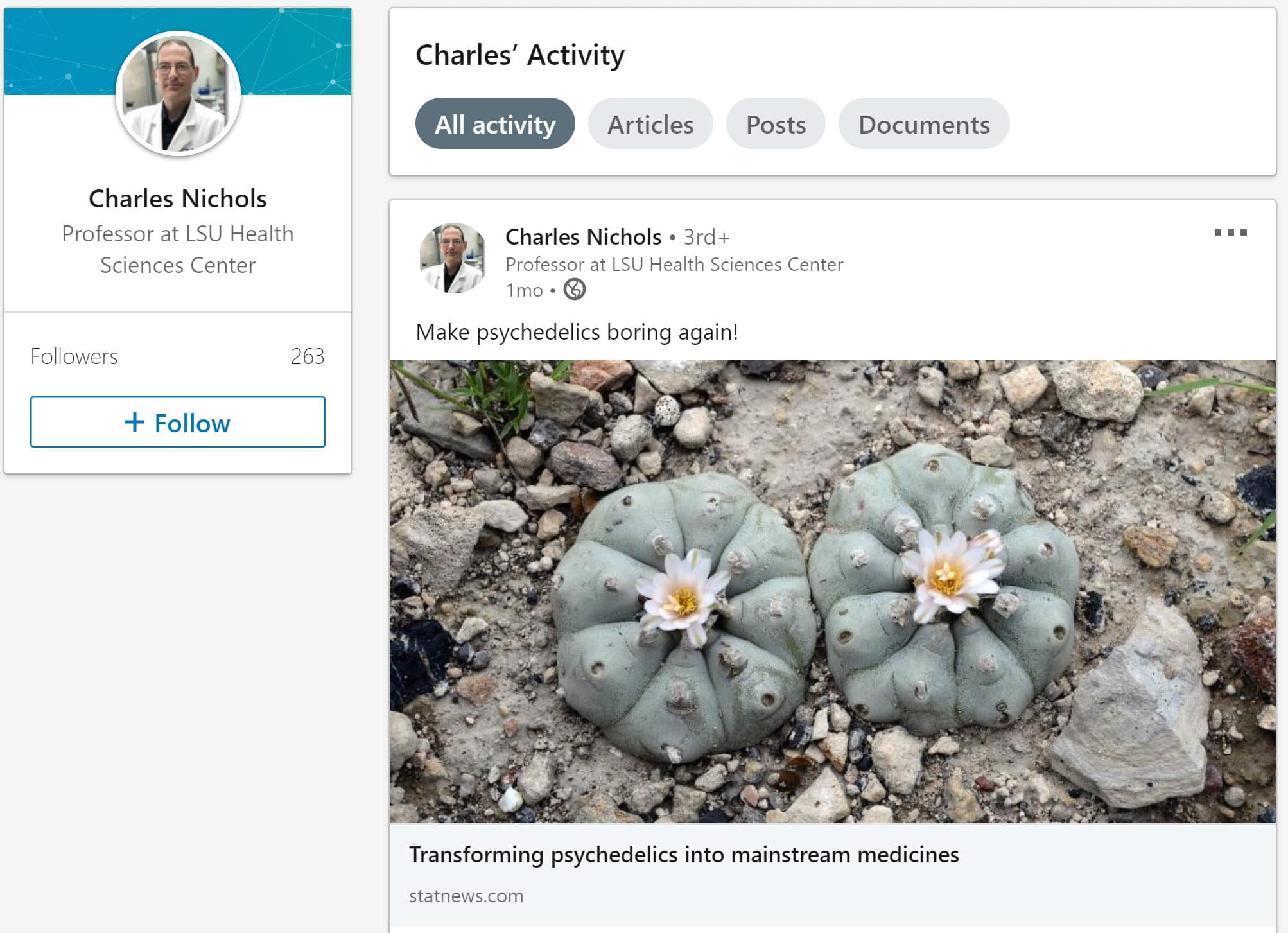This screenshot has height=933, width=1288.
Task: Click the Followers count 263
Action: [308, 356]
